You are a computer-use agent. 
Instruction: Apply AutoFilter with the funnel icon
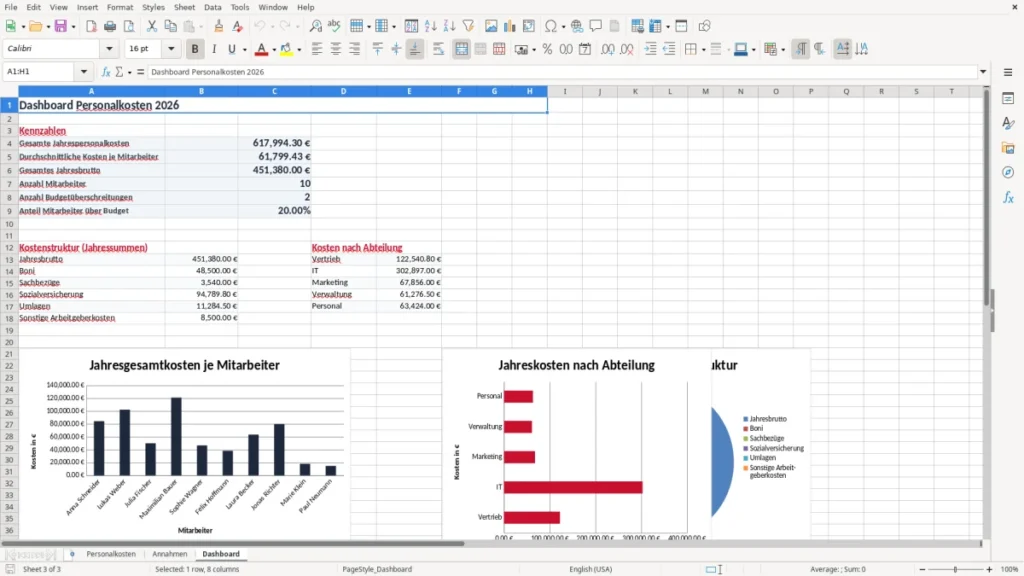[468, 26]
